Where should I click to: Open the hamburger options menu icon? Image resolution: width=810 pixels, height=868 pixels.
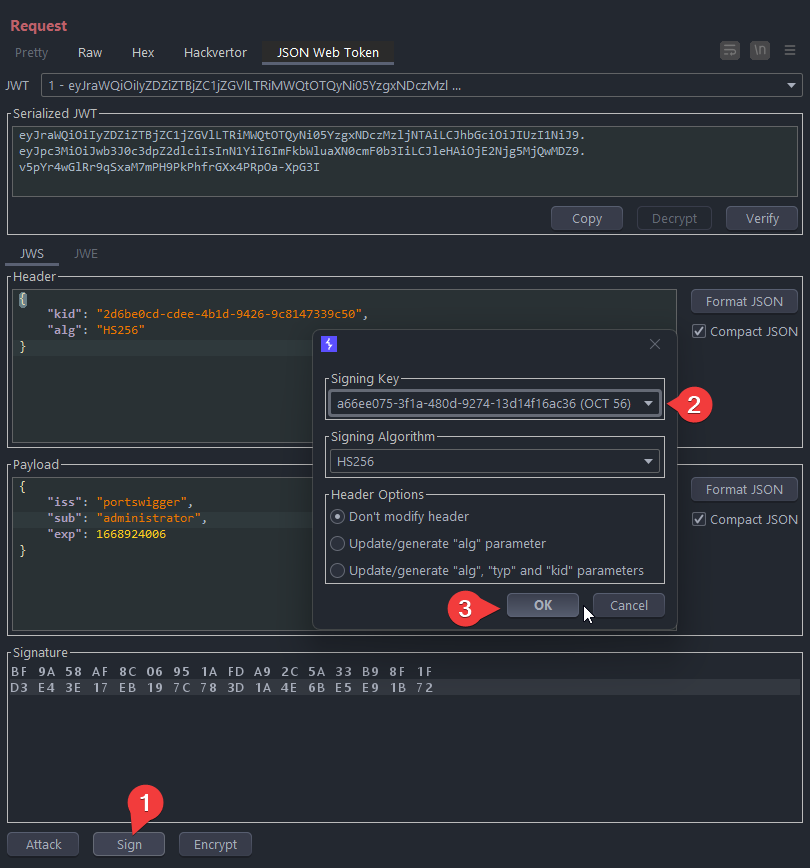pos(790,51)
